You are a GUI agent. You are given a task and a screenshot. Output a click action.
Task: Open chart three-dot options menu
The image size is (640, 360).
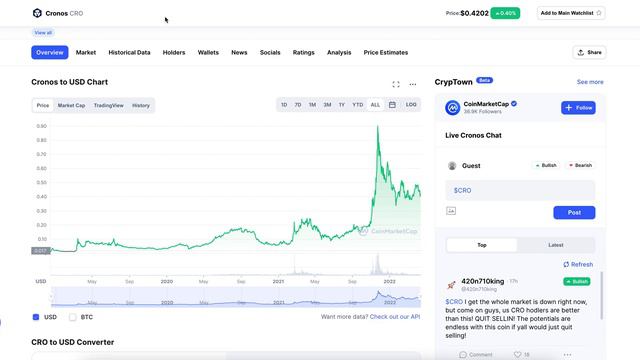[x=413, y=84]
